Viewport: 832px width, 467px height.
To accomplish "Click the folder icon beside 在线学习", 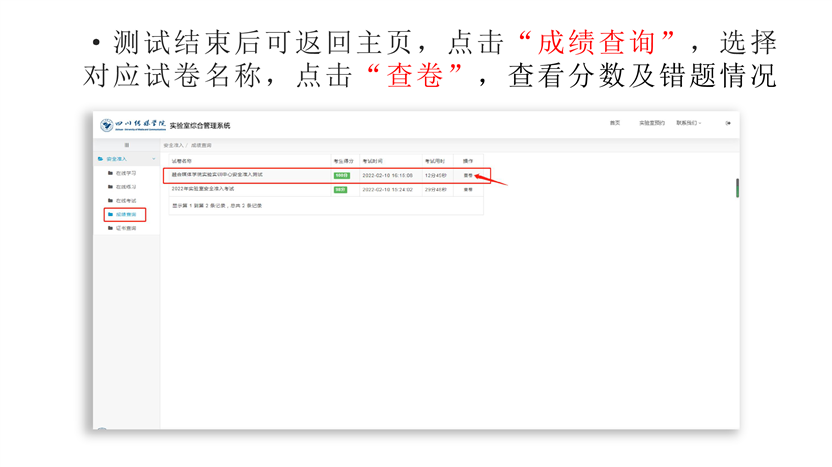I will tap(111, 173).
